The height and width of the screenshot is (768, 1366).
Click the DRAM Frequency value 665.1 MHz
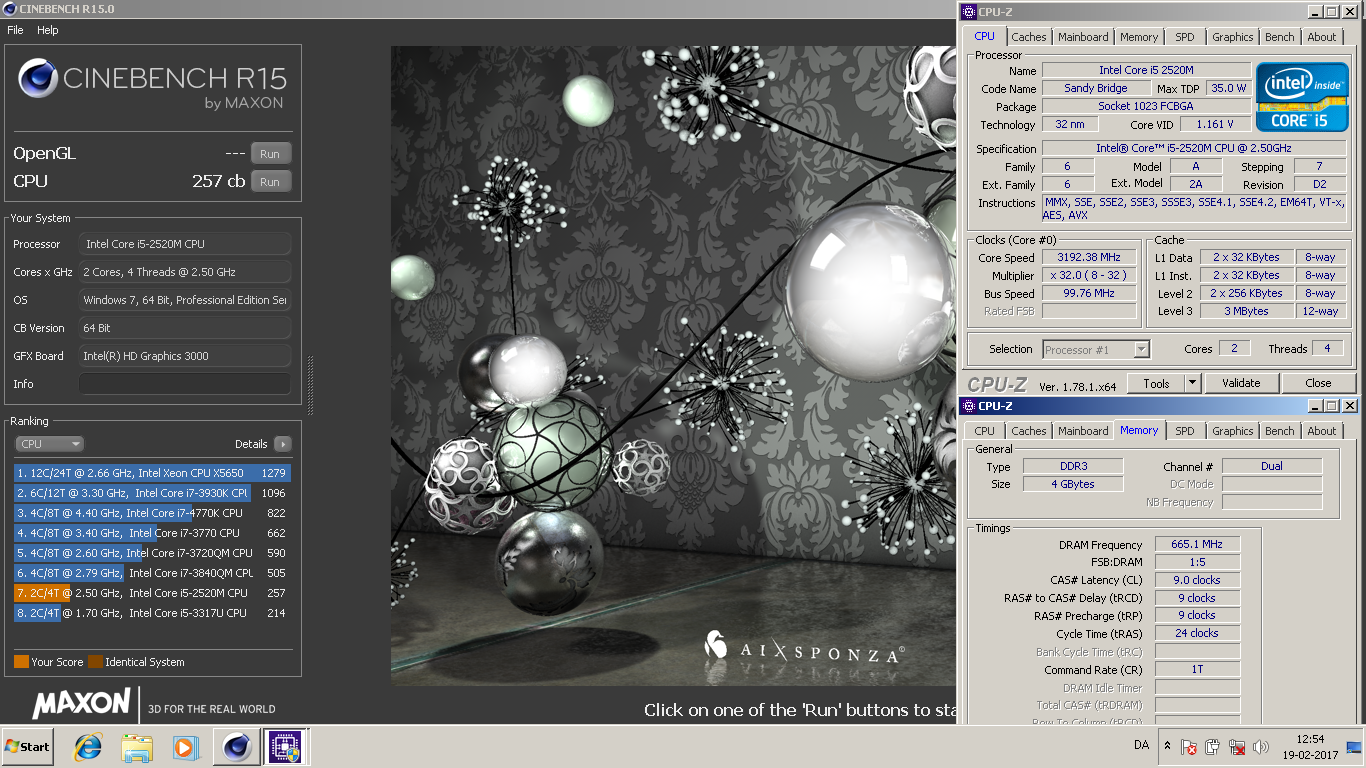click(x=1197, y=545)
